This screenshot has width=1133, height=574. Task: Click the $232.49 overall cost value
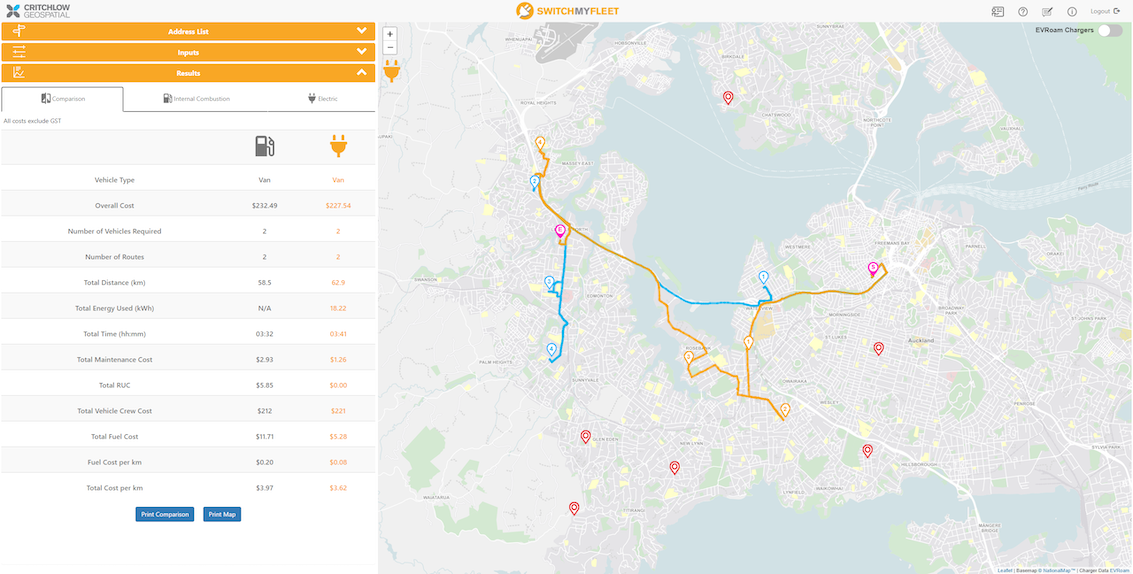tap(264, 205)
